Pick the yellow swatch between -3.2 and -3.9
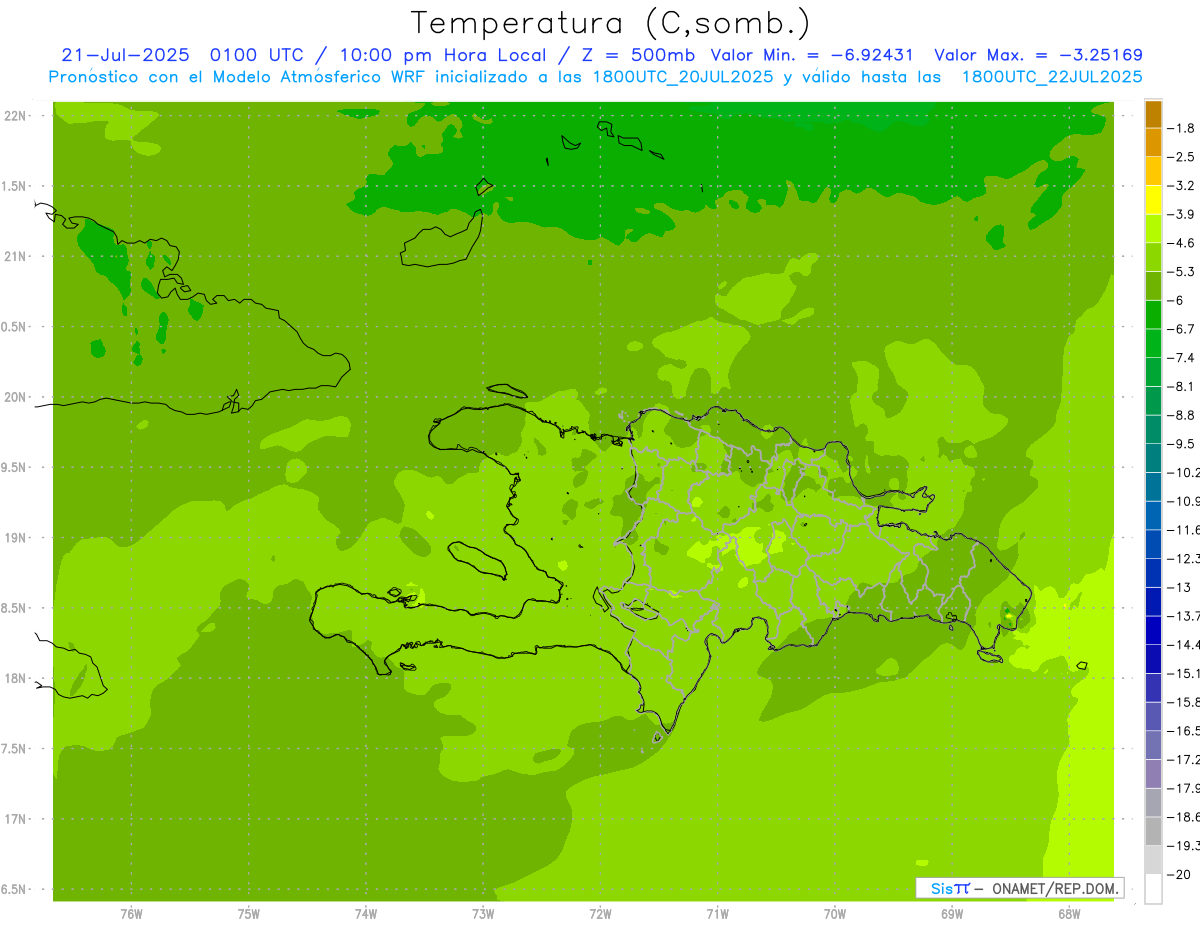Viewport: 1200px width, 927px height. (x=1153, y=200)
